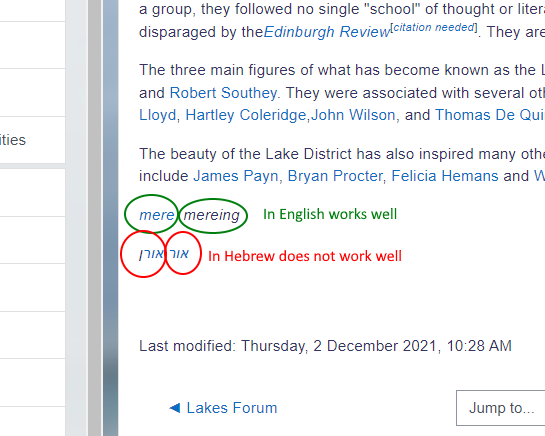Open the Edinburgh Review link
The width and height of the screenshot is (545, 436).
(327, 32)
